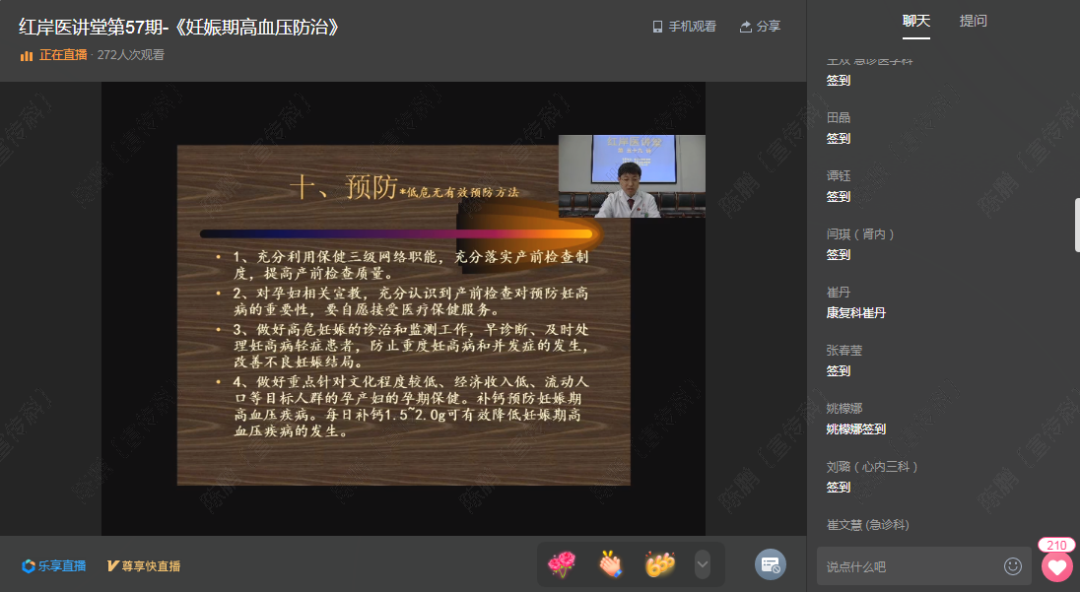The image size is (1080, 592).
Task: Click the heart like button
Action: pyautogui.click(x=1056, y=567)
